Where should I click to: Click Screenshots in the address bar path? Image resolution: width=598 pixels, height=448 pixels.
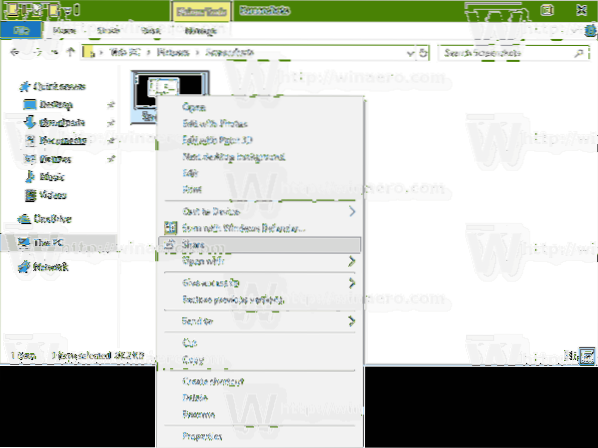(x=230, y=52)
